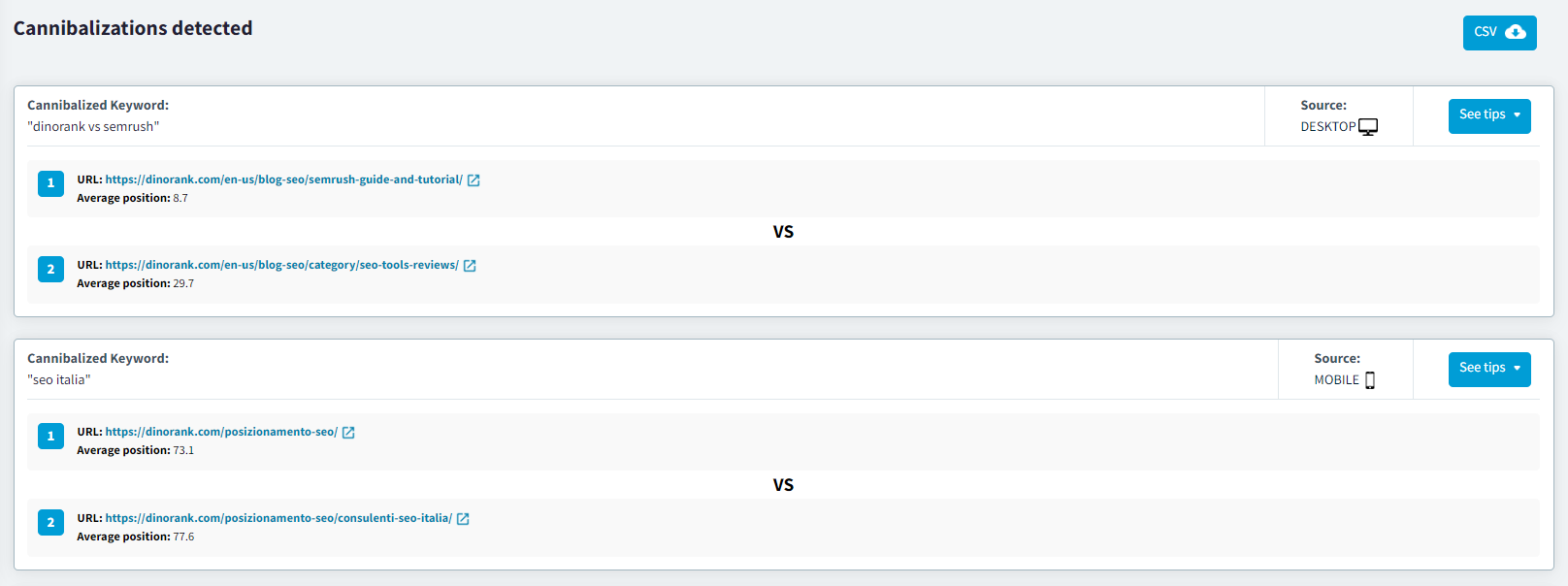
Task: Open external icon beside seo-tools-reviews URL
Action: click(x=470, y=266)
